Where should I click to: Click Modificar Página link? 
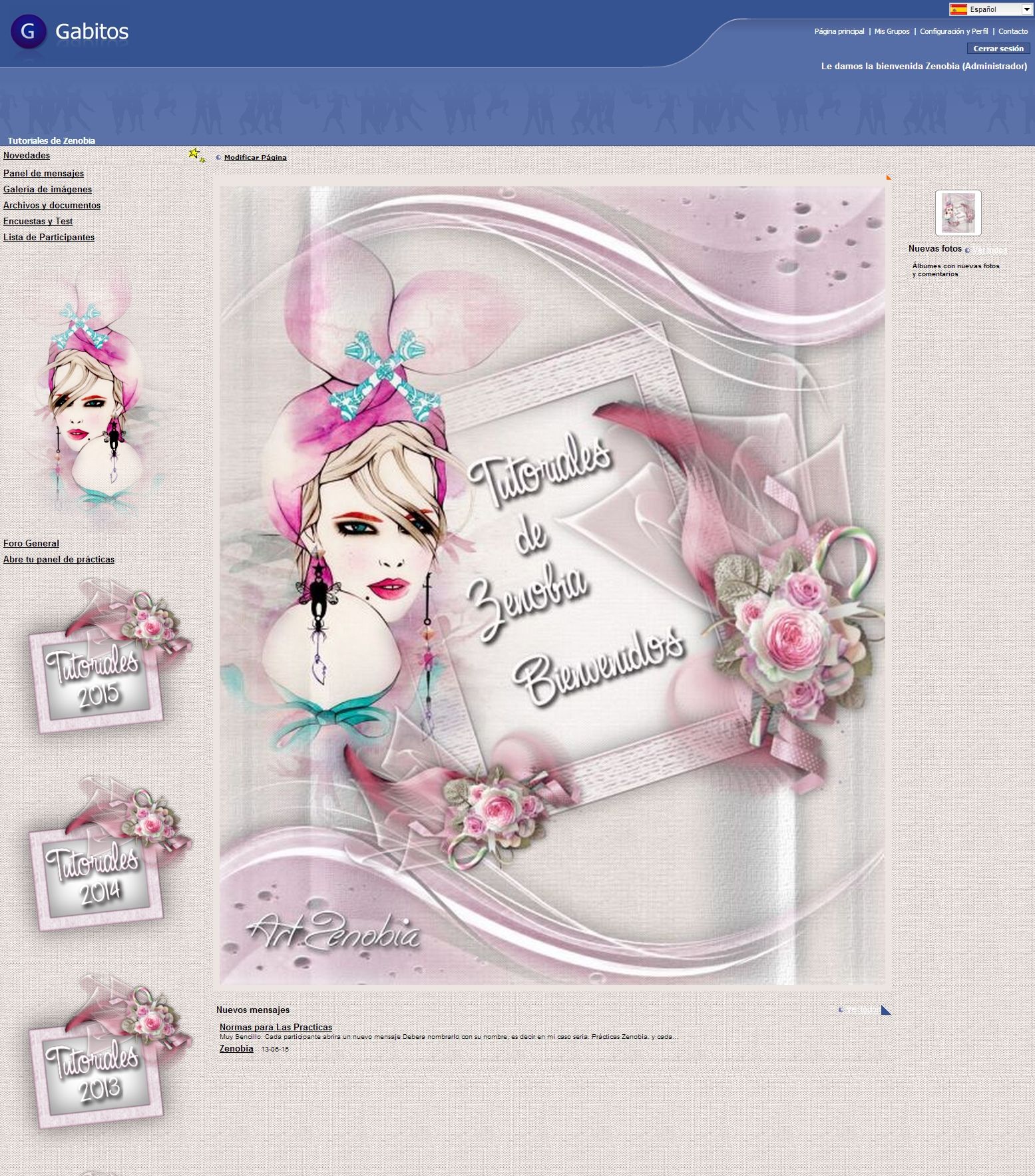pos(255,158)
